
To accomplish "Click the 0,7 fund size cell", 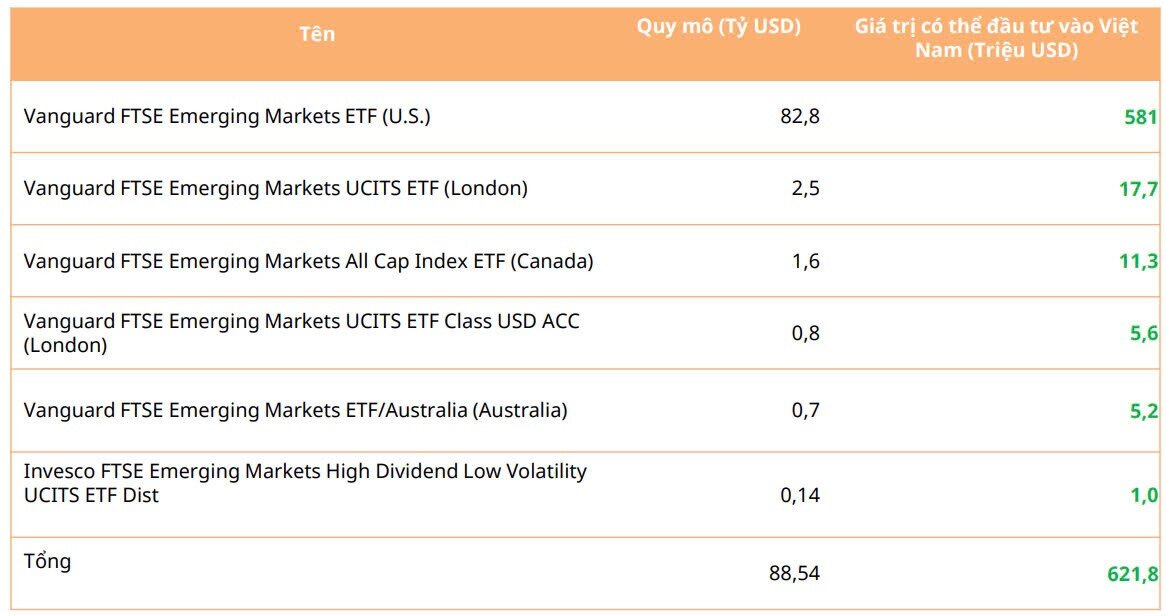I will (x=805, y=411).
